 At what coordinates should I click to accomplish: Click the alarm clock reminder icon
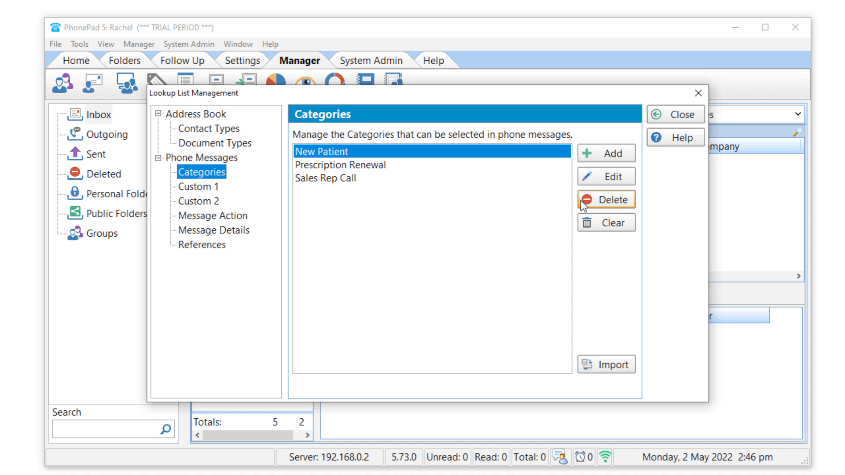(580, 457)
